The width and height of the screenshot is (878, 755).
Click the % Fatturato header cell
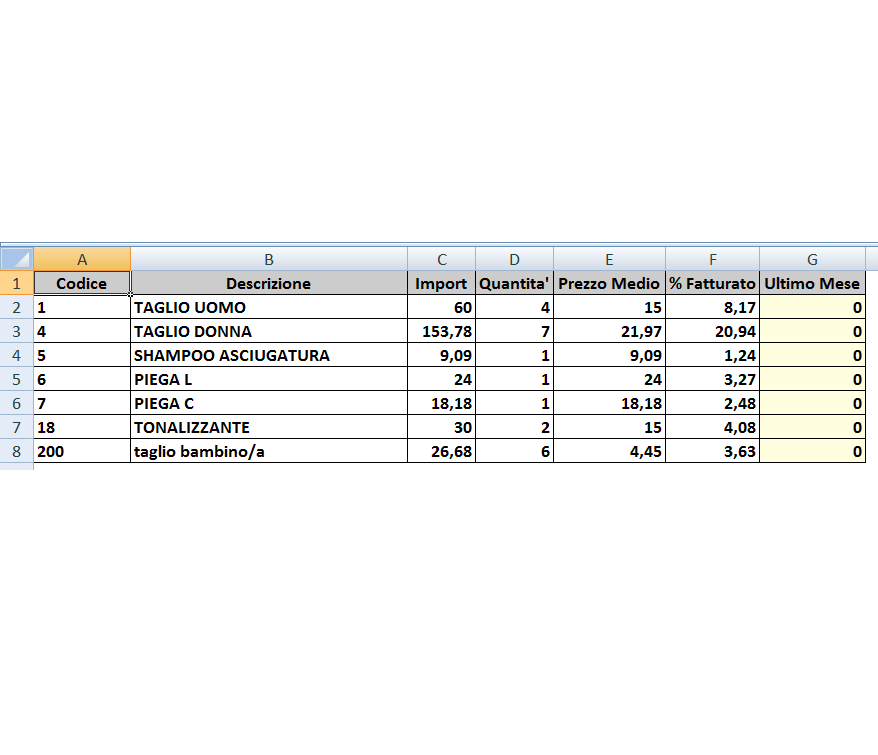point(712,283)
